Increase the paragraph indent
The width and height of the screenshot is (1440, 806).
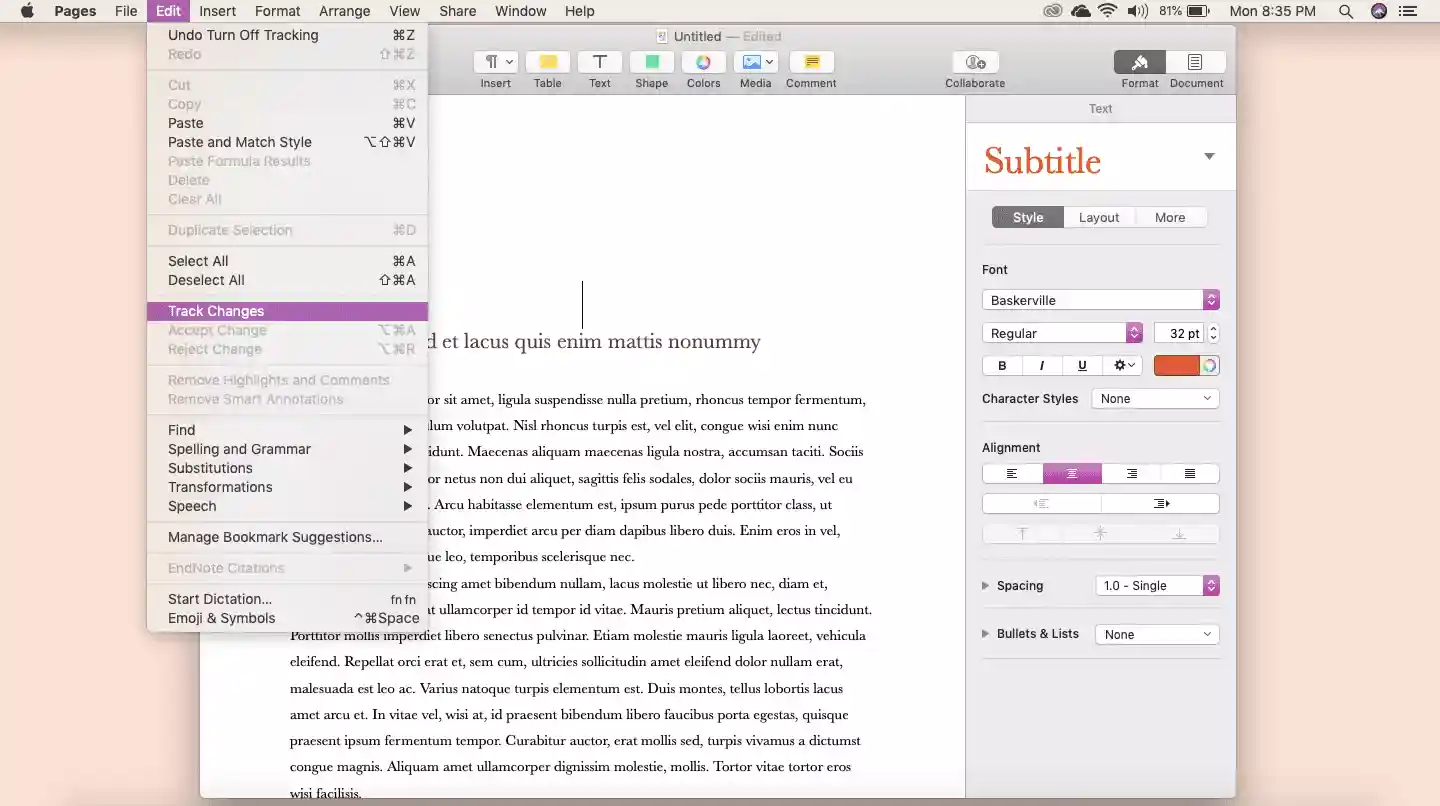tap(1160, 504)
